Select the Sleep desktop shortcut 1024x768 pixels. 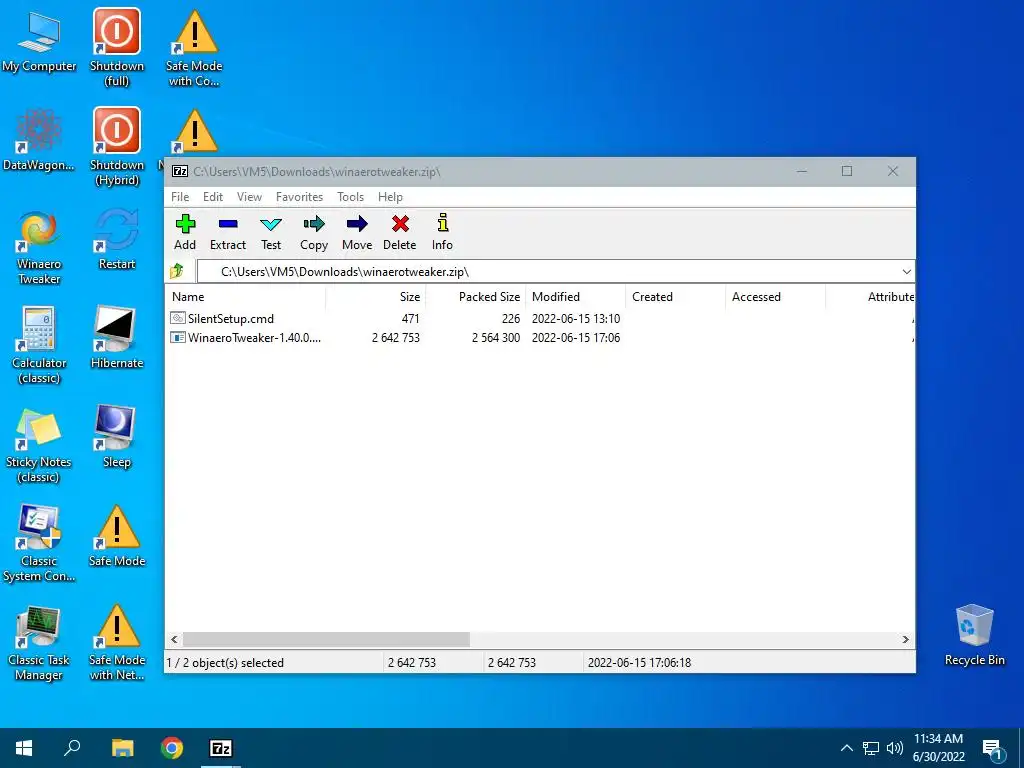click(117, 437)
